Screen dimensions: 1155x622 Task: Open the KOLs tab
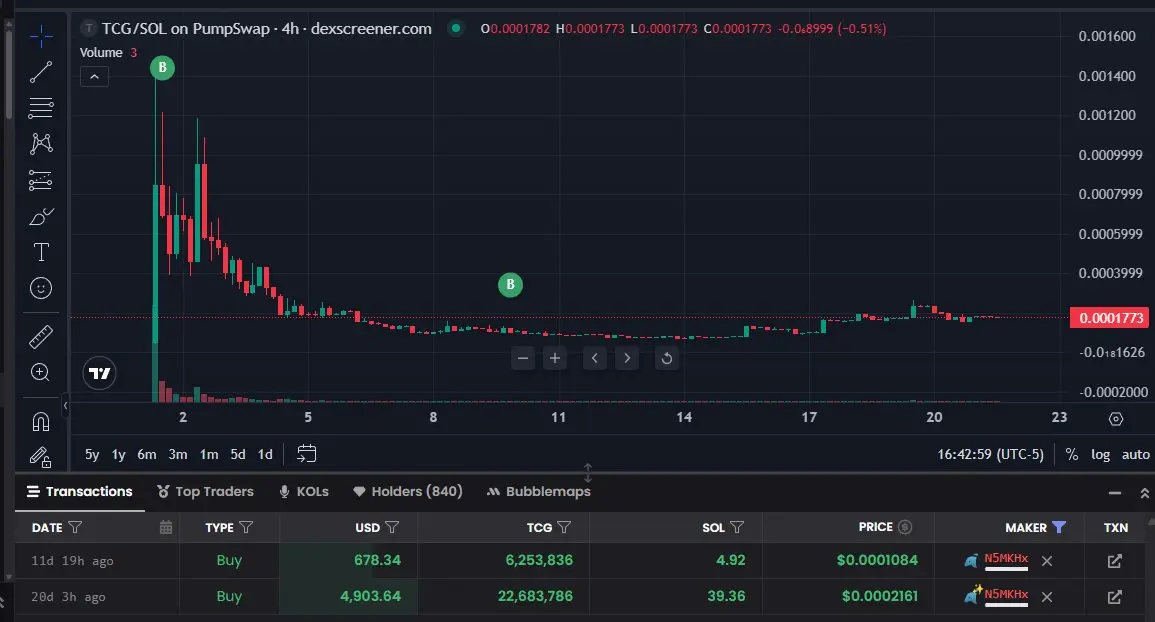303,492
